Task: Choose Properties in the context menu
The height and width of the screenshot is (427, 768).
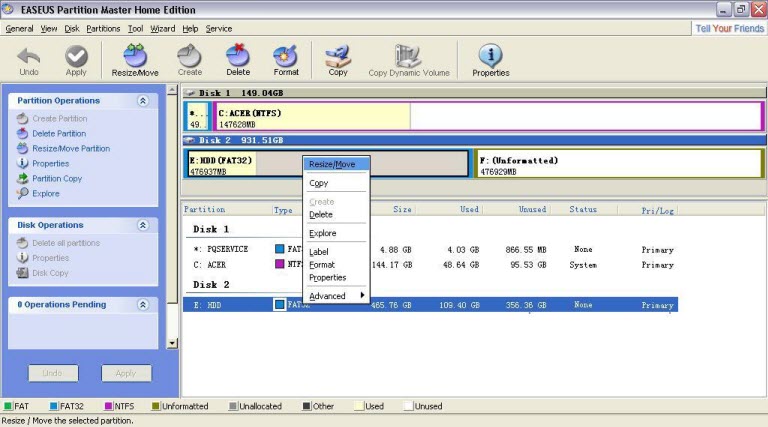Action: pos(336,277)
